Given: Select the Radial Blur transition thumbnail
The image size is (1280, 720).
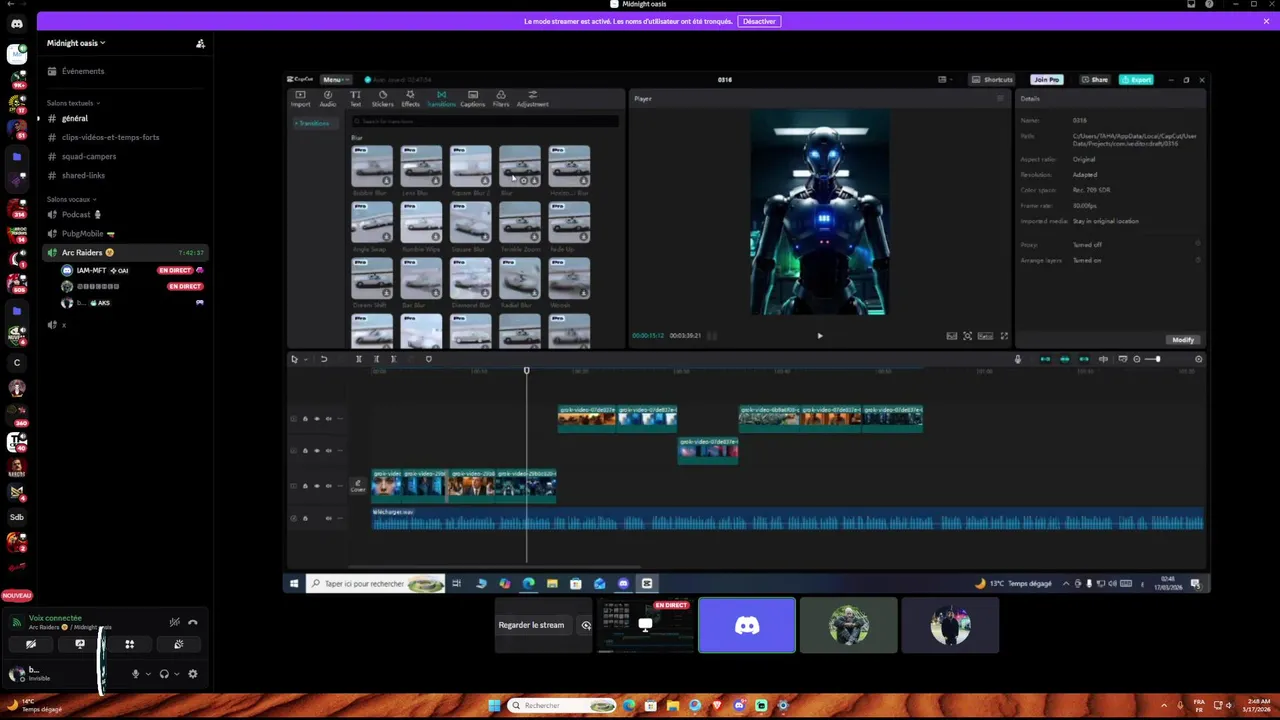Looking at the screenshot, I should (520, 279).
